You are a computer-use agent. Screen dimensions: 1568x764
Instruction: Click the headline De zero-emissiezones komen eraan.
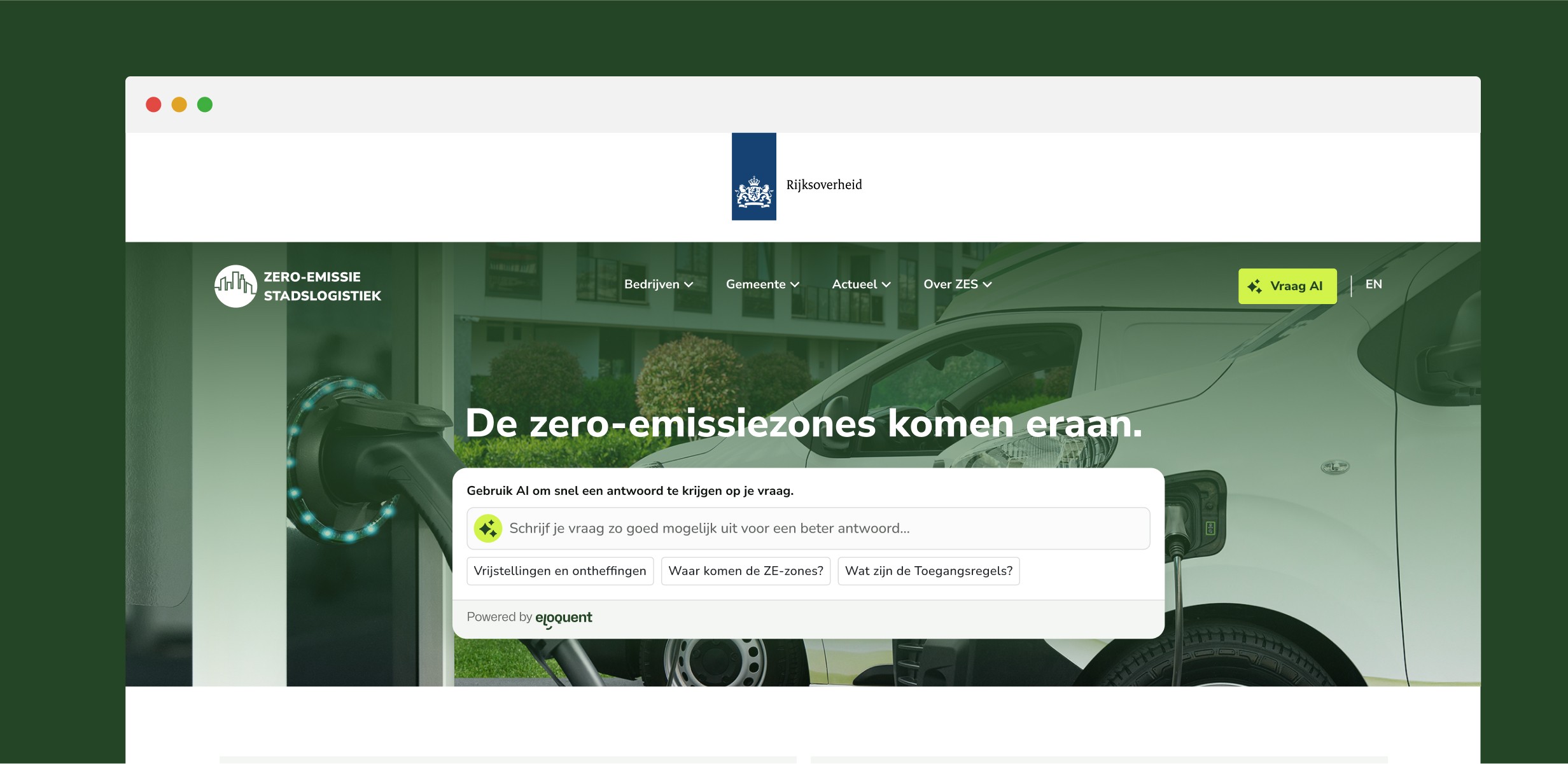[804, 424]
